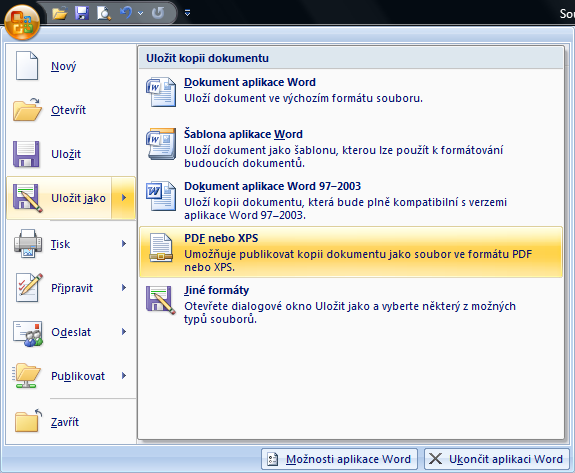Select the Připravit menu label
This screenshot has width=575, height=473.
[x=72, y=288]
